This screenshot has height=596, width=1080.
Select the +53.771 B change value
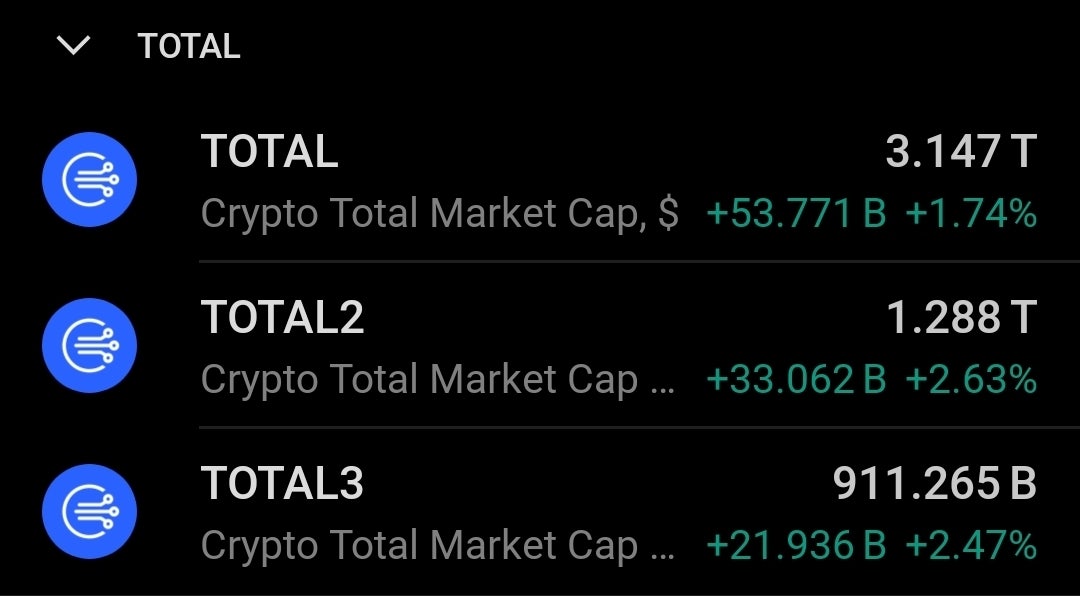796,214
